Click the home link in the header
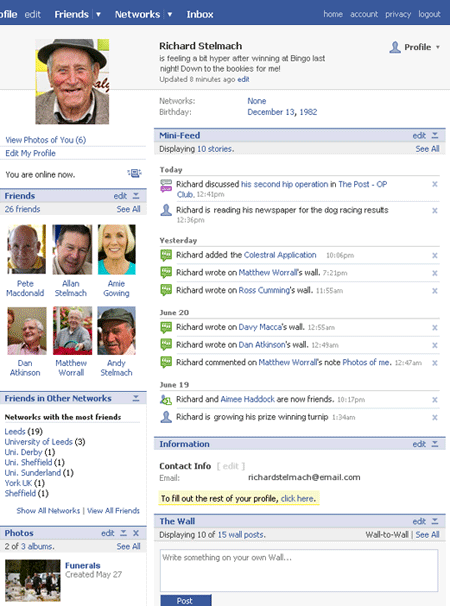450x606 pixels. [x=333, y=14]
